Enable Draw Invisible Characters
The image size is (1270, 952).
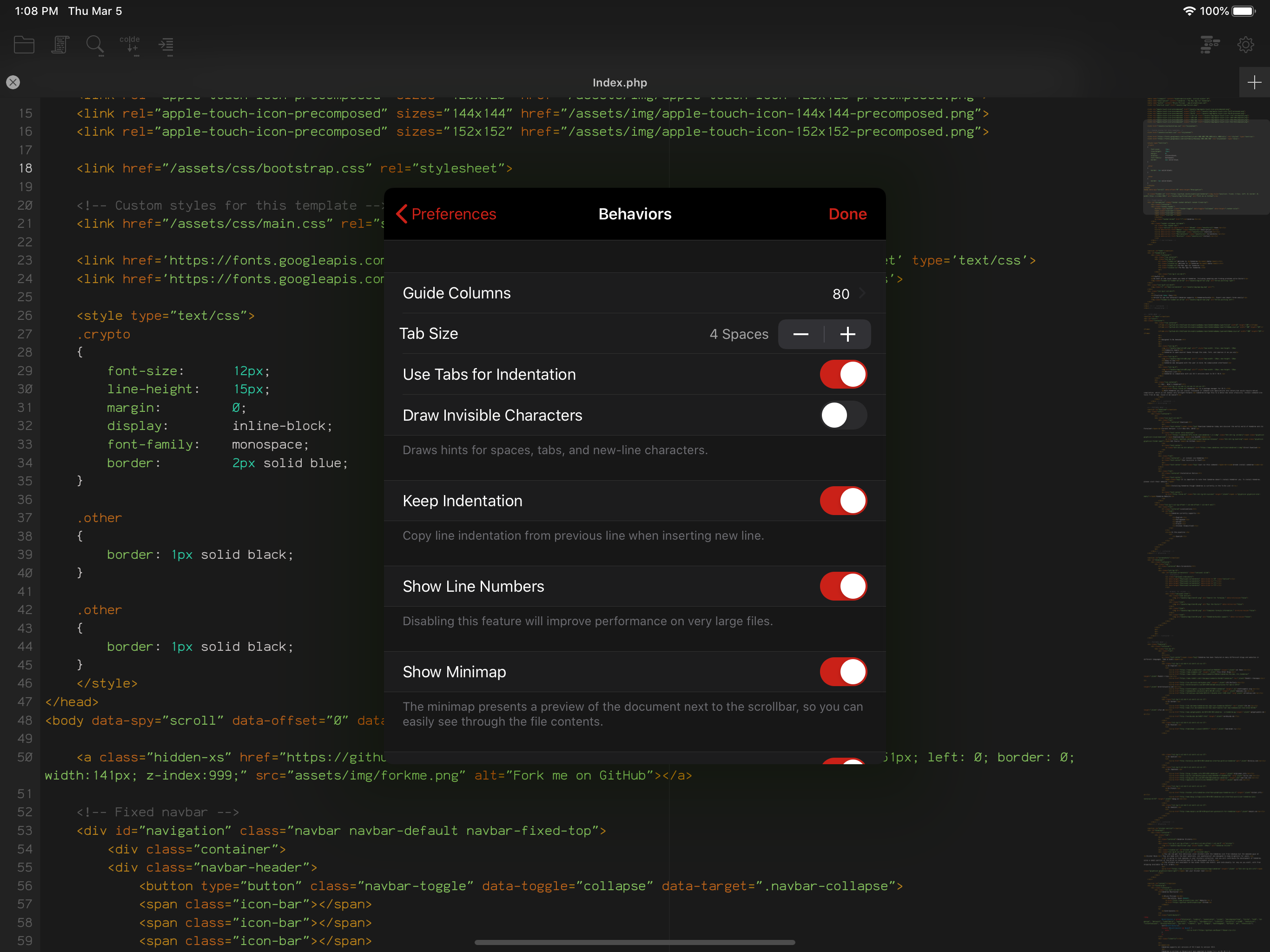point(842,415)
